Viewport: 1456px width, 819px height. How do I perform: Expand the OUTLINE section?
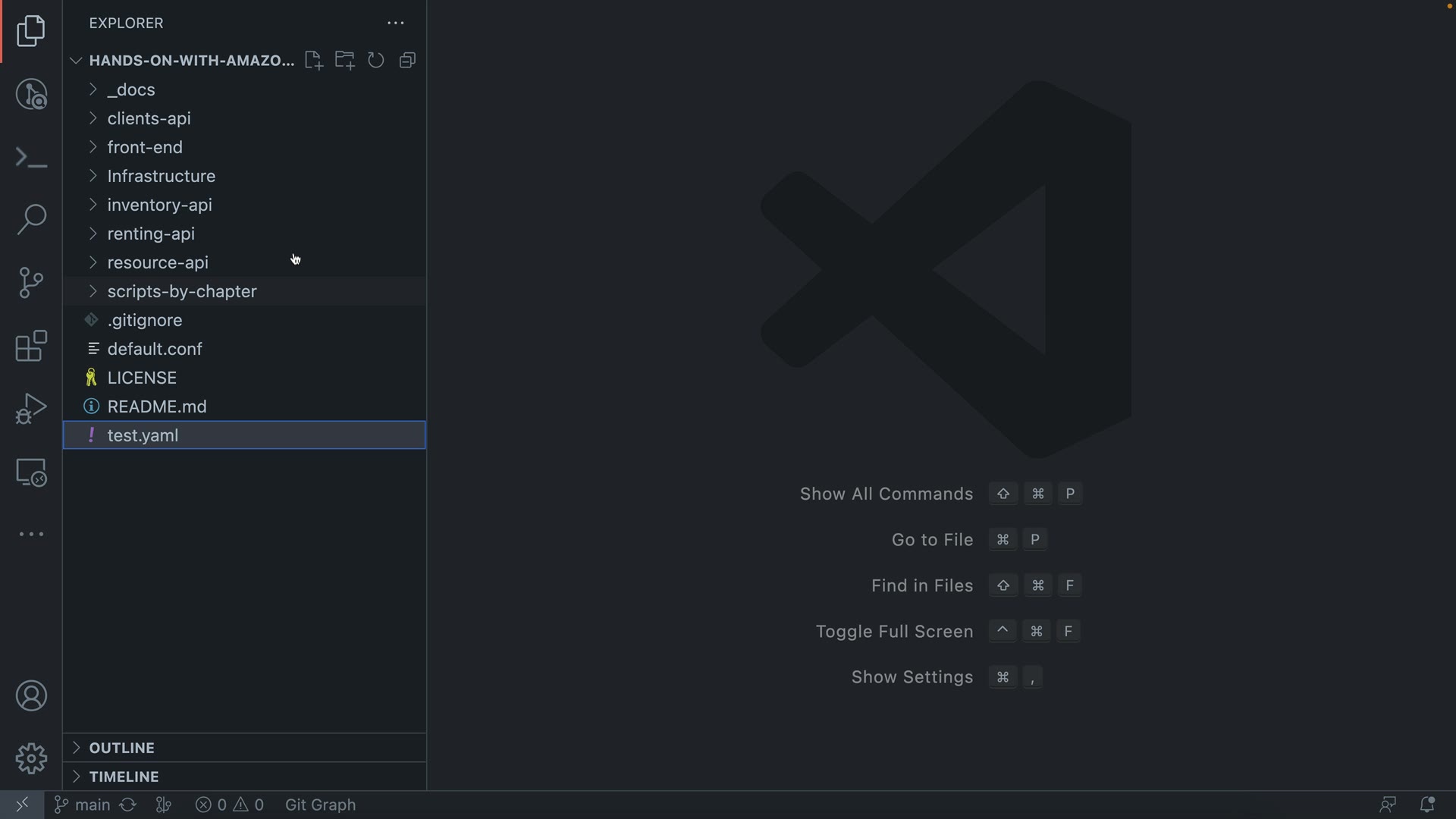click(121, 748)
